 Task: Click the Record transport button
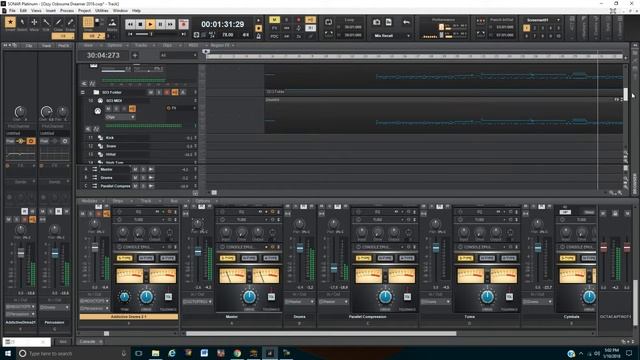(x=183, y=24)
